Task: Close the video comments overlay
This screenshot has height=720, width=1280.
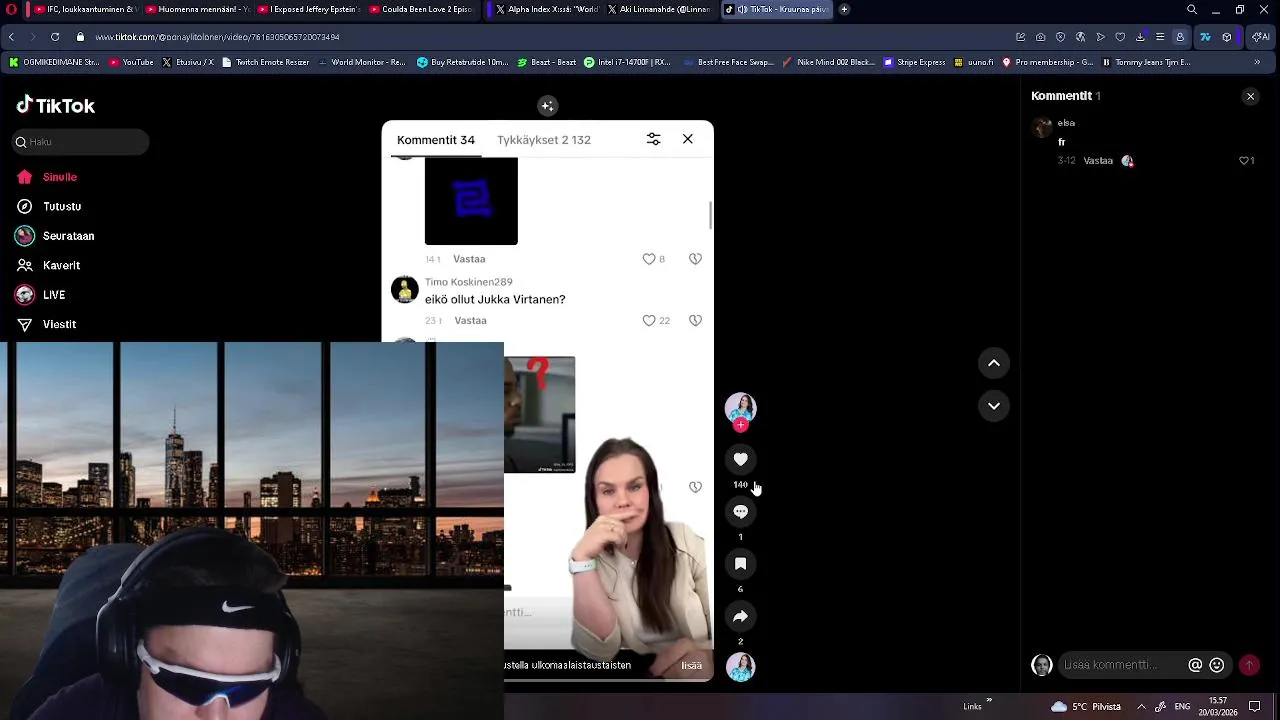Action: (688, 139)
